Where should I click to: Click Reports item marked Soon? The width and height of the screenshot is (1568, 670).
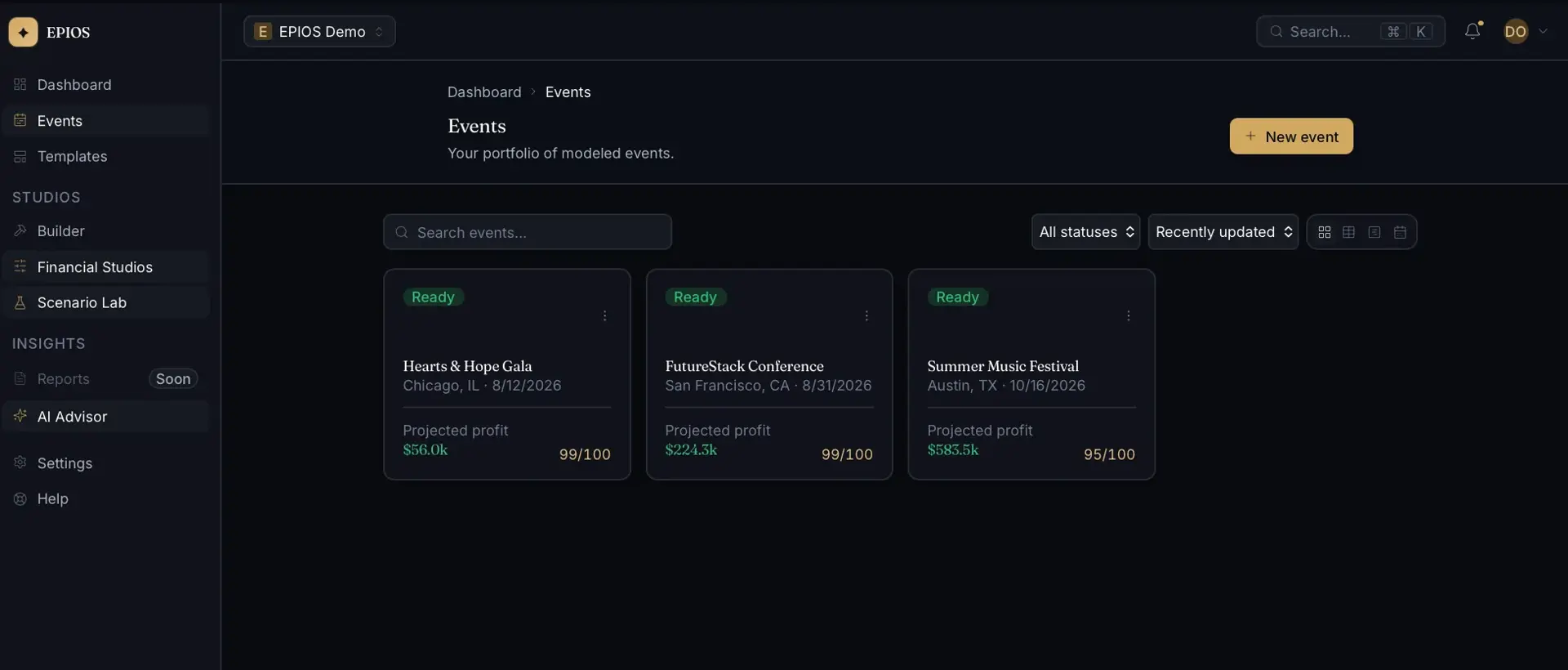tap(105, 378)
